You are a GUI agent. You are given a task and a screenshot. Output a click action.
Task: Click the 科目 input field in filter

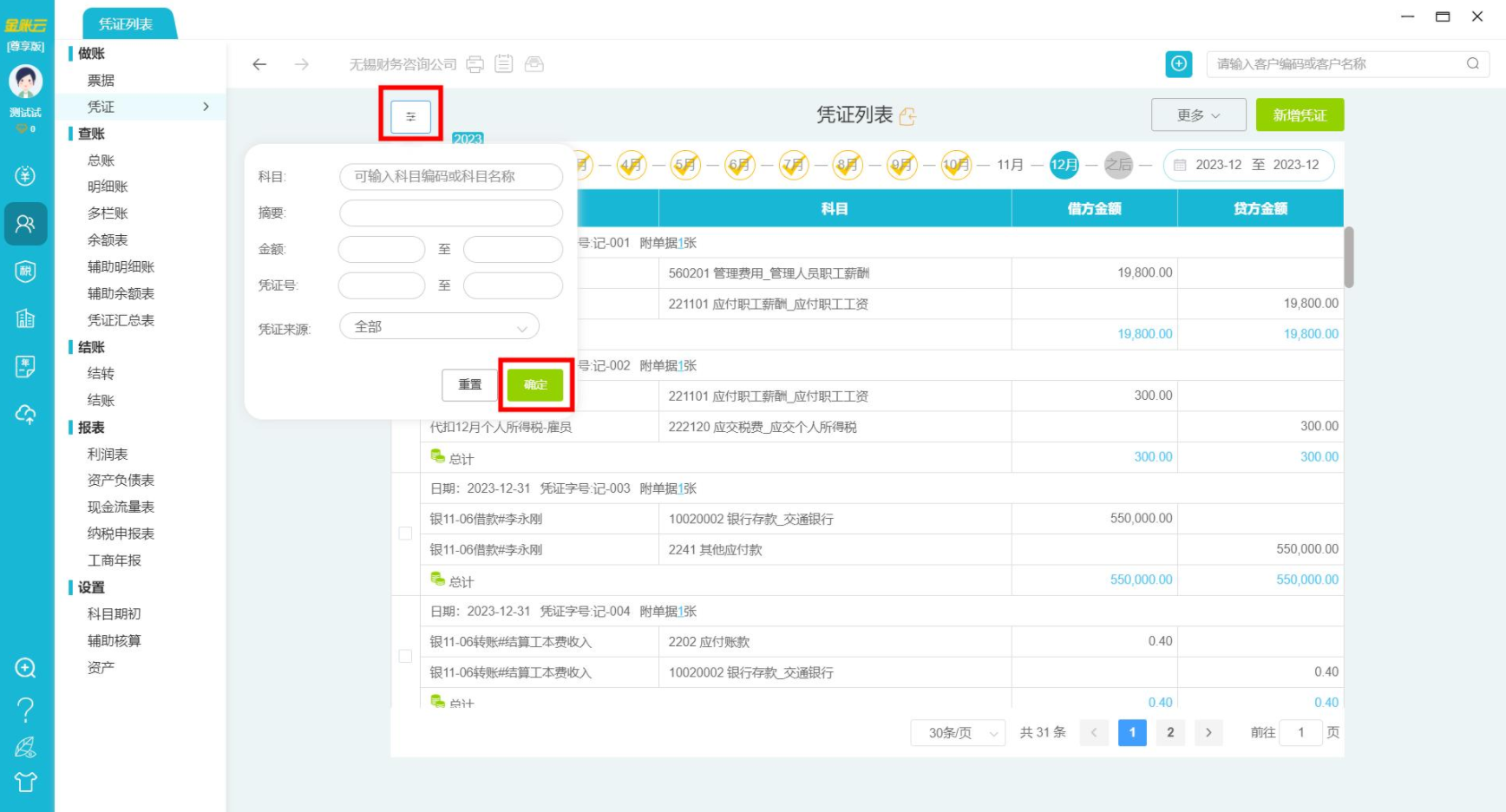coord(451,177)
